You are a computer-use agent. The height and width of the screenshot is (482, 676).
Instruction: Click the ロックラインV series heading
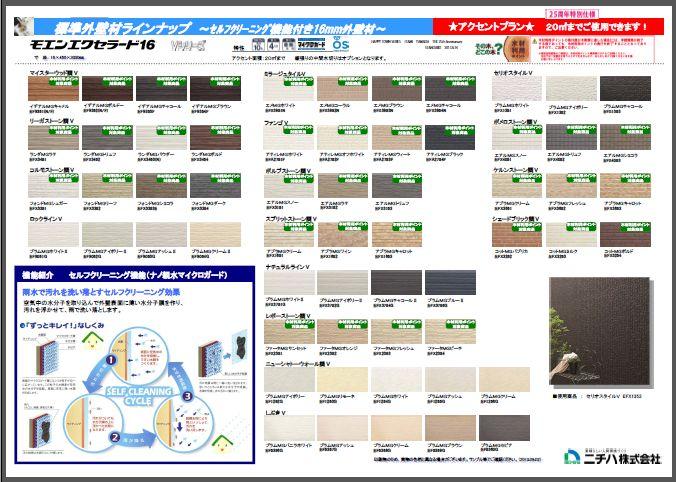46,219
